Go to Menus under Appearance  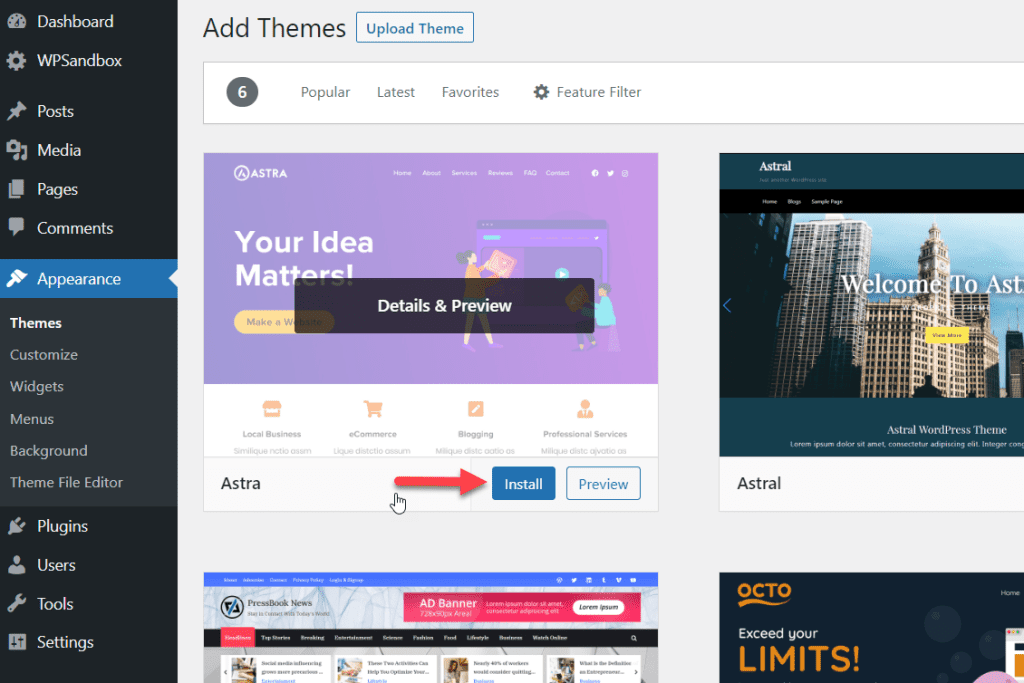click(x=32, y=419)
